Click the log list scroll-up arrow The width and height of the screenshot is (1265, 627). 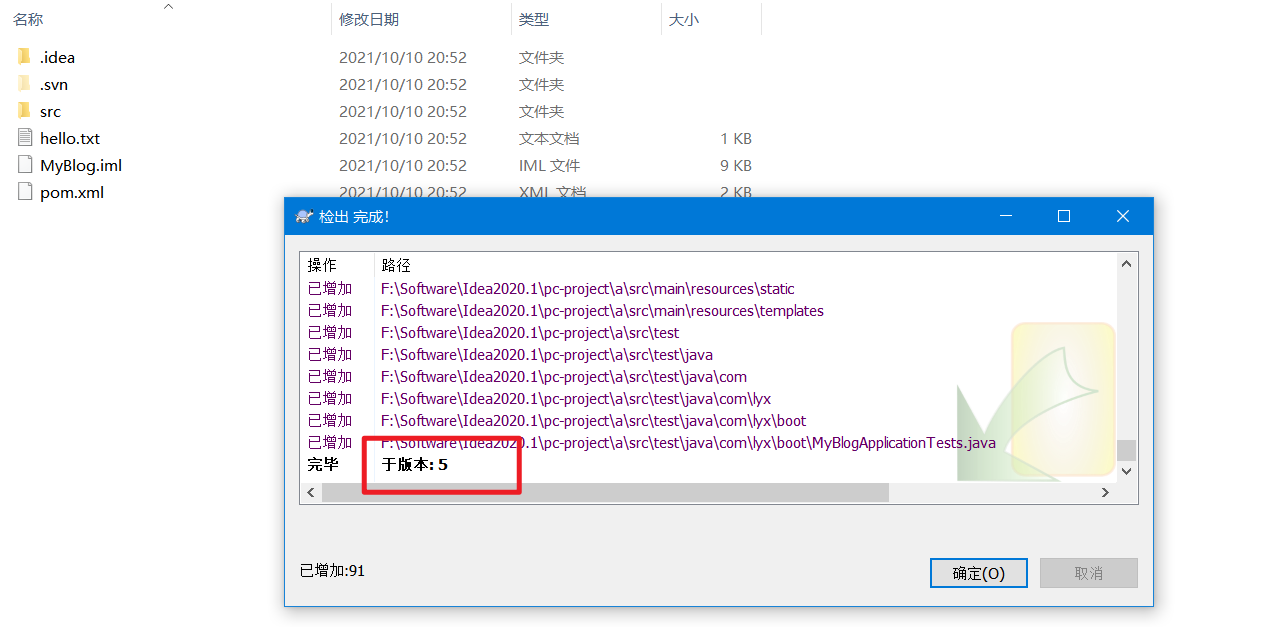click(1126, 264)
